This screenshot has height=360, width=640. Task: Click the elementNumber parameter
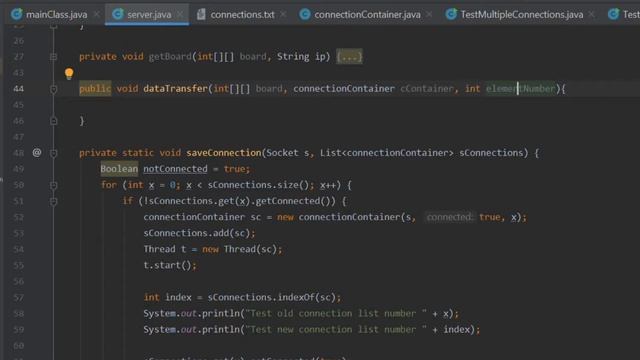[520, 89]
